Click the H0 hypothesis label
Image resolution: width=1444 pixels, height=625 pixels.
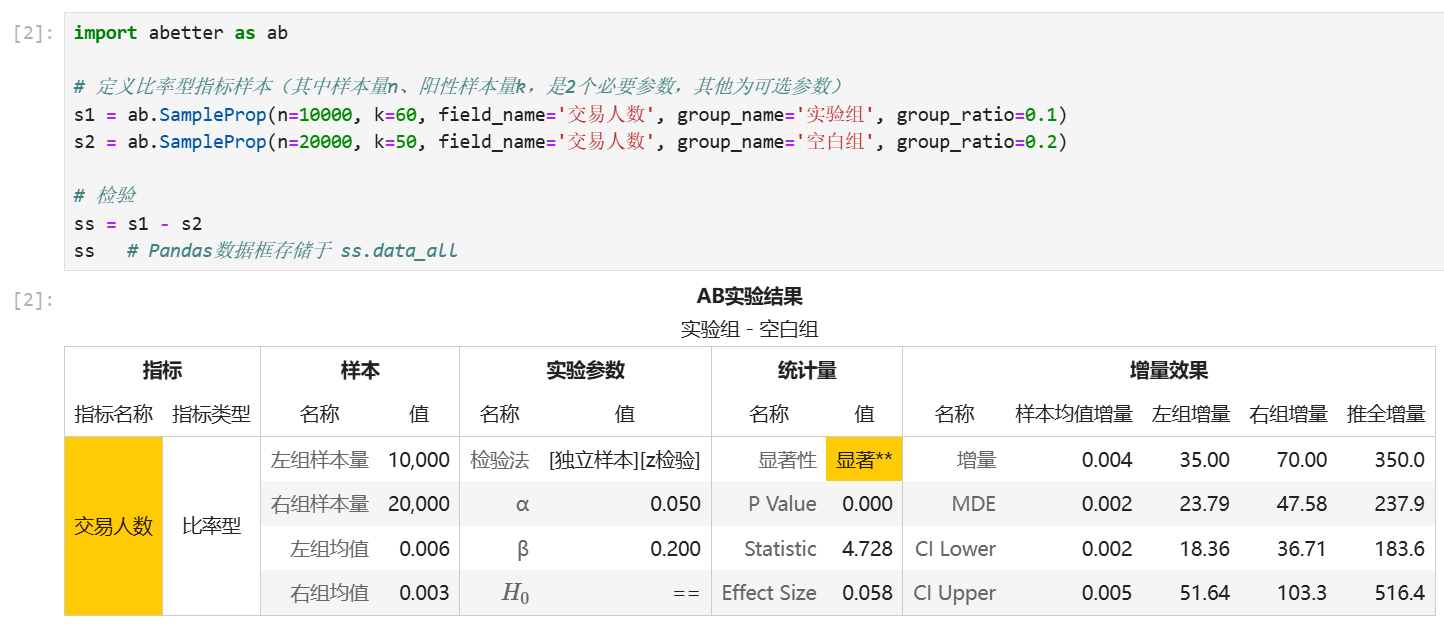515,594
